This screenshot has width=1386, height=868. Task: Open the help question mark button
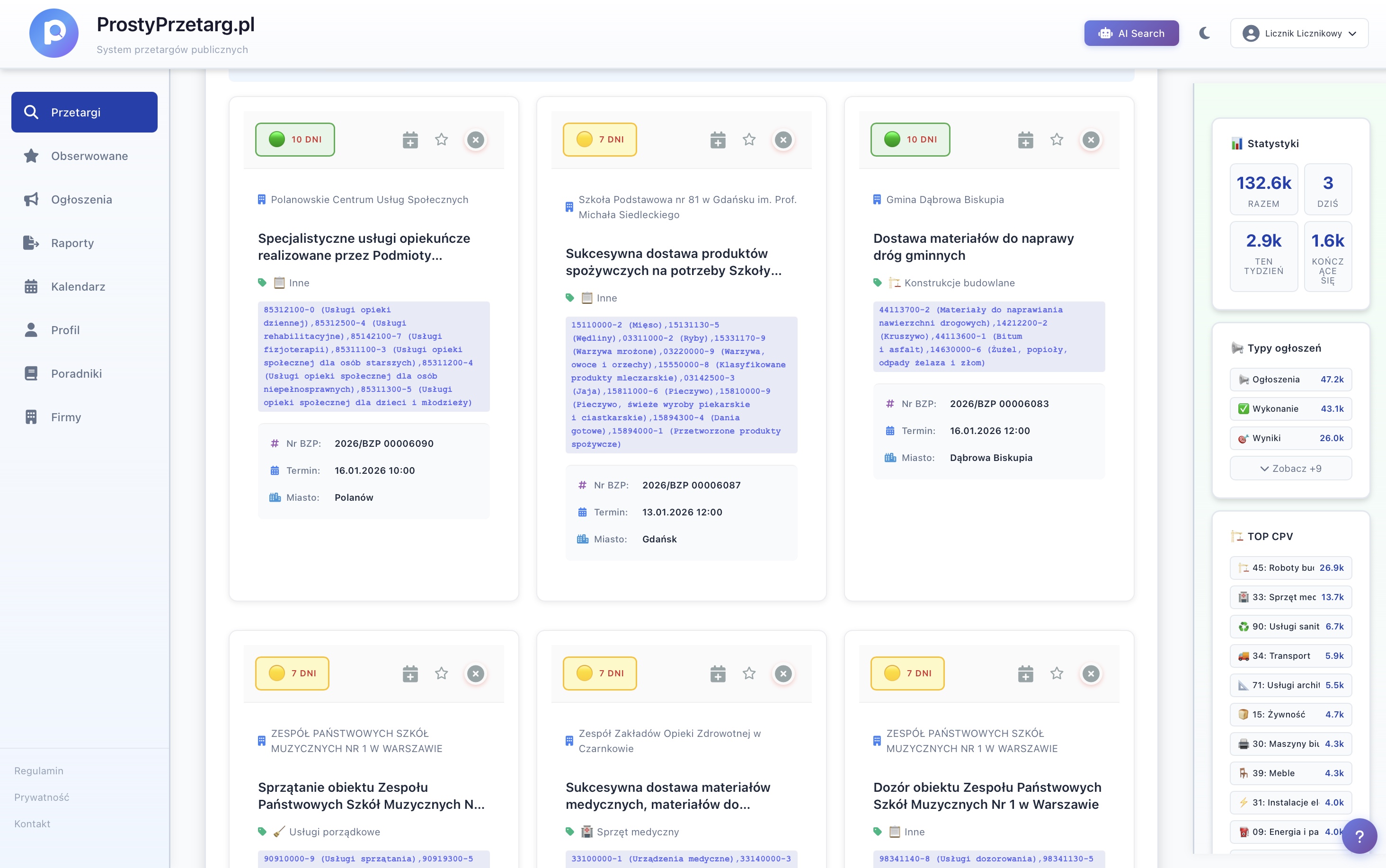(1359, 836)
